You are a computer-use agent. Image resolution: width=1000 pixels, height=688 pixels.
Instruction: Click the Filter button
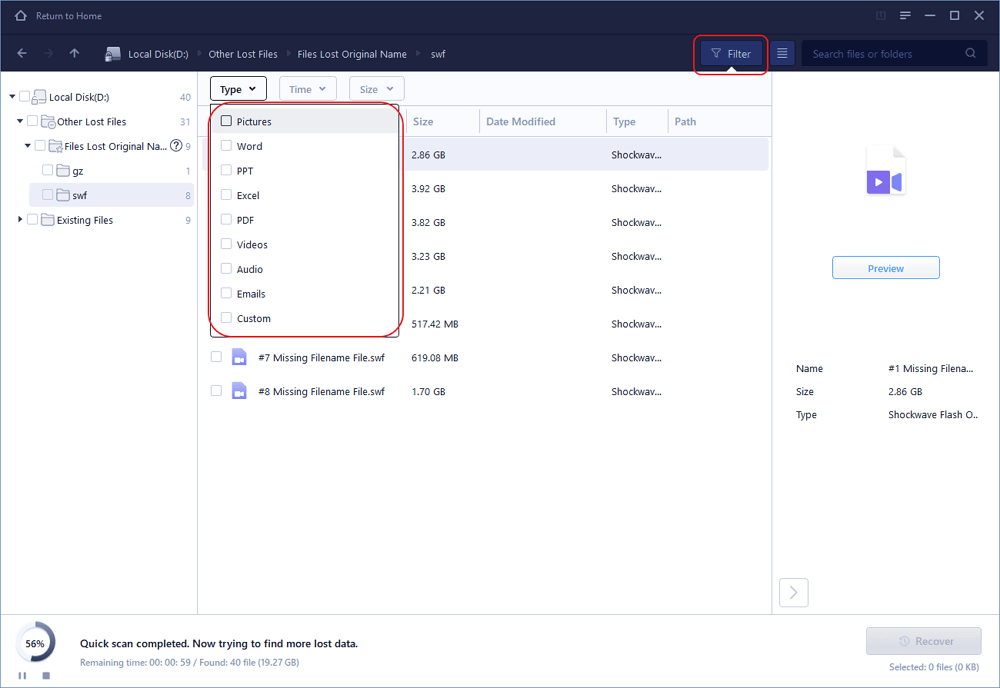point(731,54)
